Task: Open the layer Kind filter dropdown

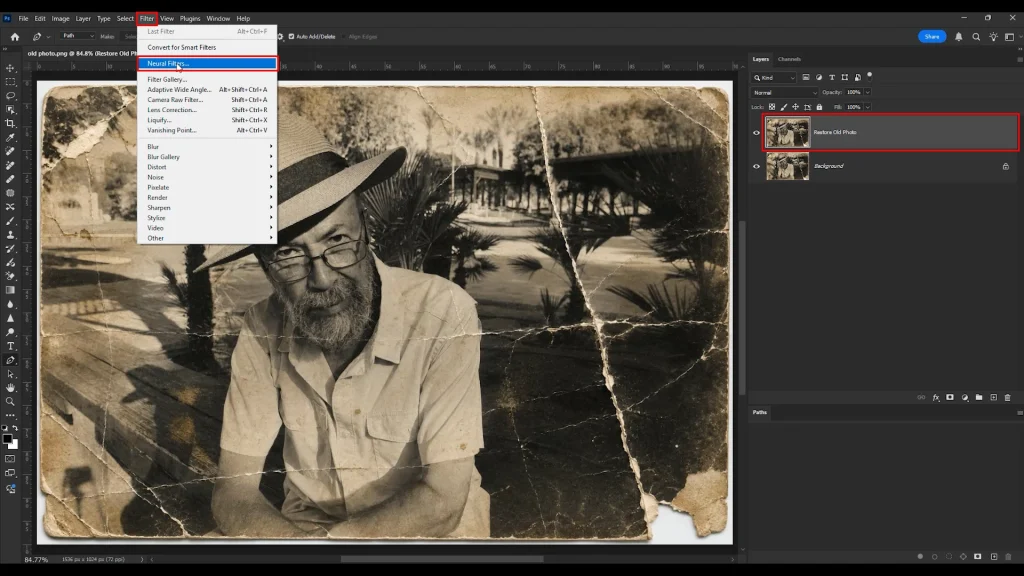Action: (x=774, y=78)
